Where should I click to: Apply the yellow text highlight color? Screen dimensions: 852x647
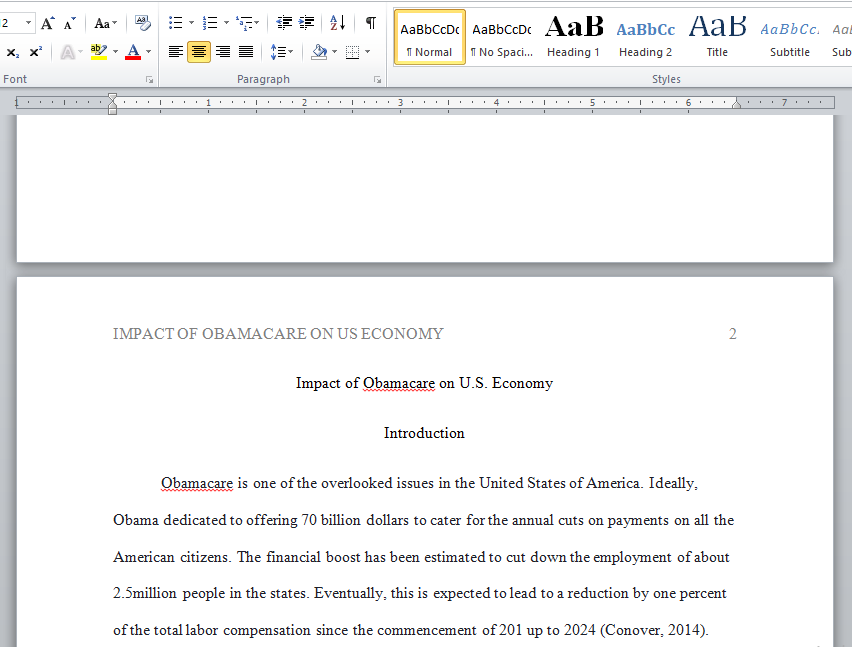pos(99,52)
